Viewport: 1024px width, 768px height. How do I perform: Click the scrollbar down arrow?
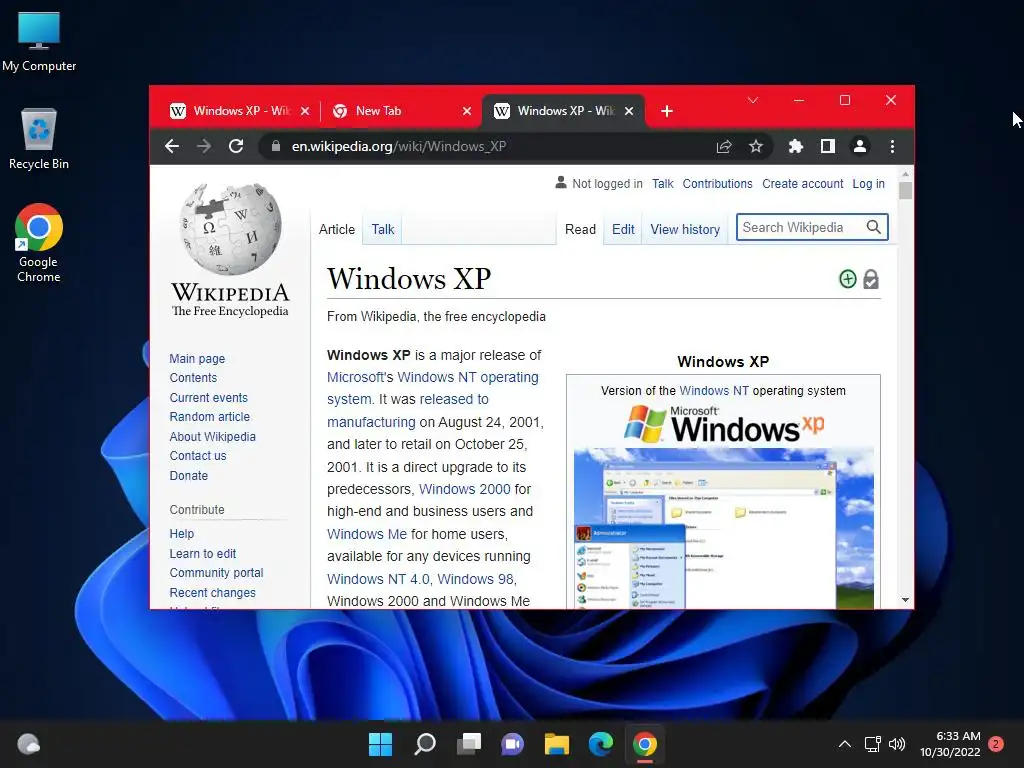[905, 600]
